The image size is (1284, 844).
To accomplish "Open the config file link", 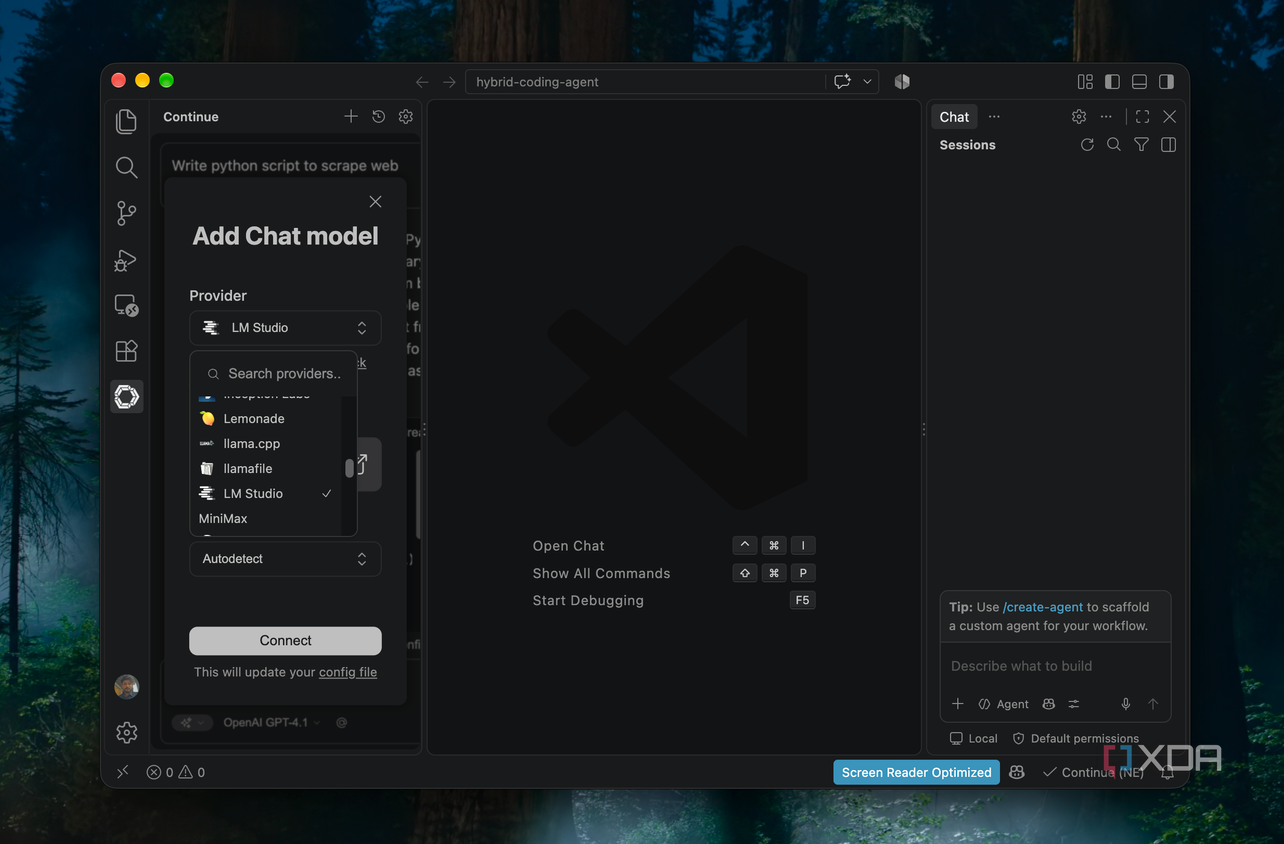I will tap(348, 672).
